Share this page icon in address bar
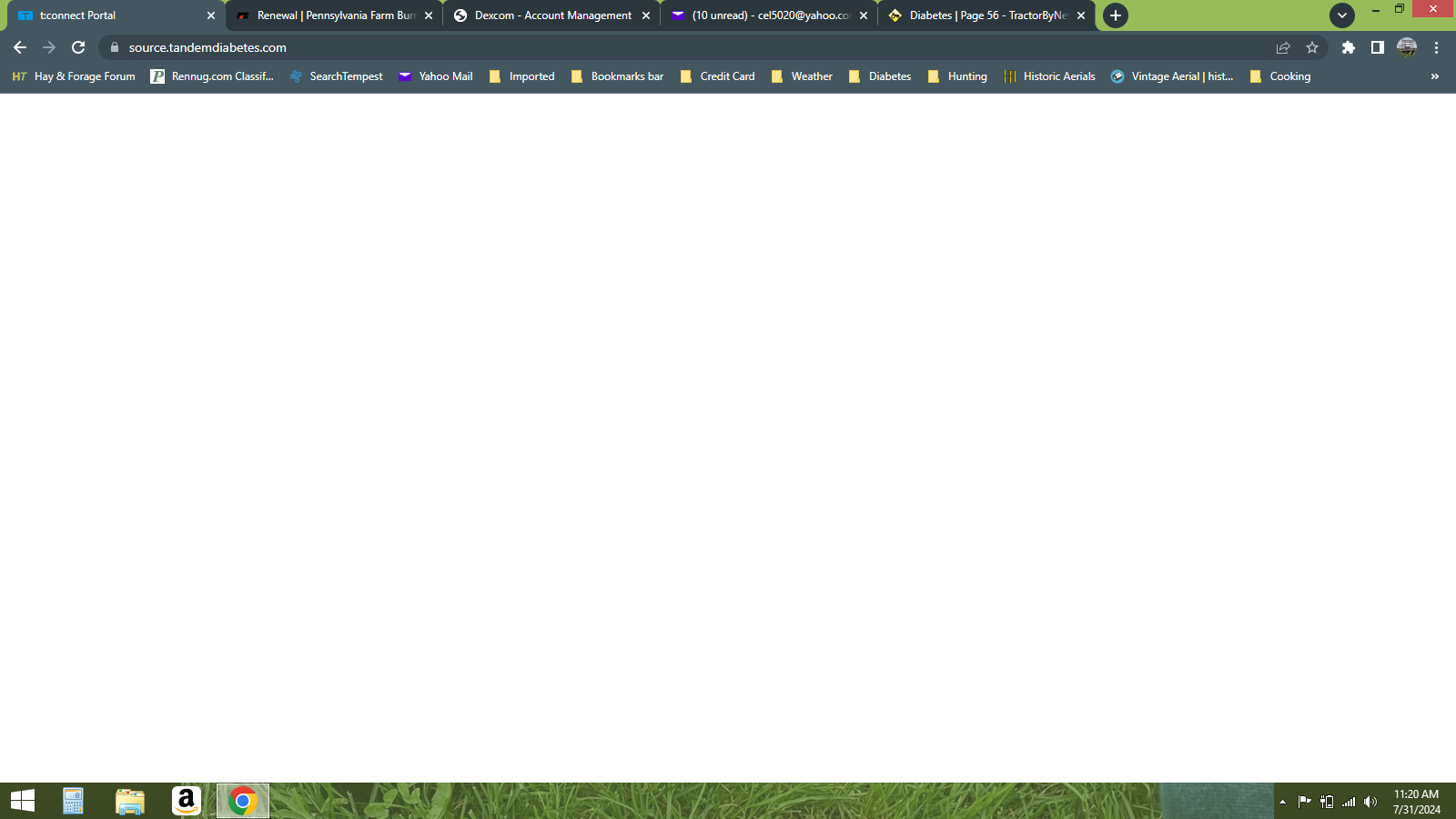The image size is (1456, 819). pyautogui.click(x=1282, y=47)
